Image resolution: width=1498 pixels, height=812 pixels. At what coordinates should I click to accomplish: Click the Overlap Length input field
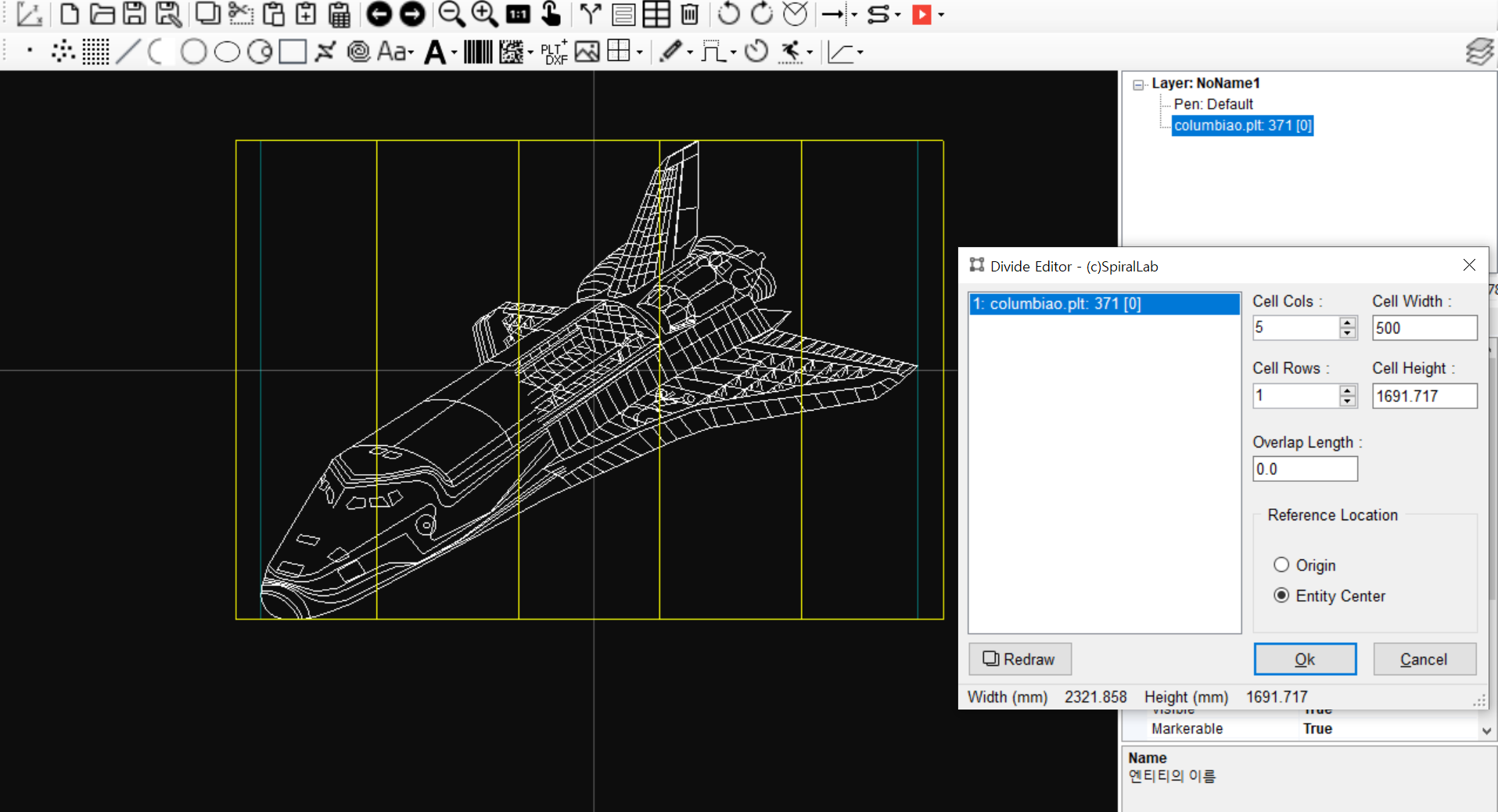1305,469
